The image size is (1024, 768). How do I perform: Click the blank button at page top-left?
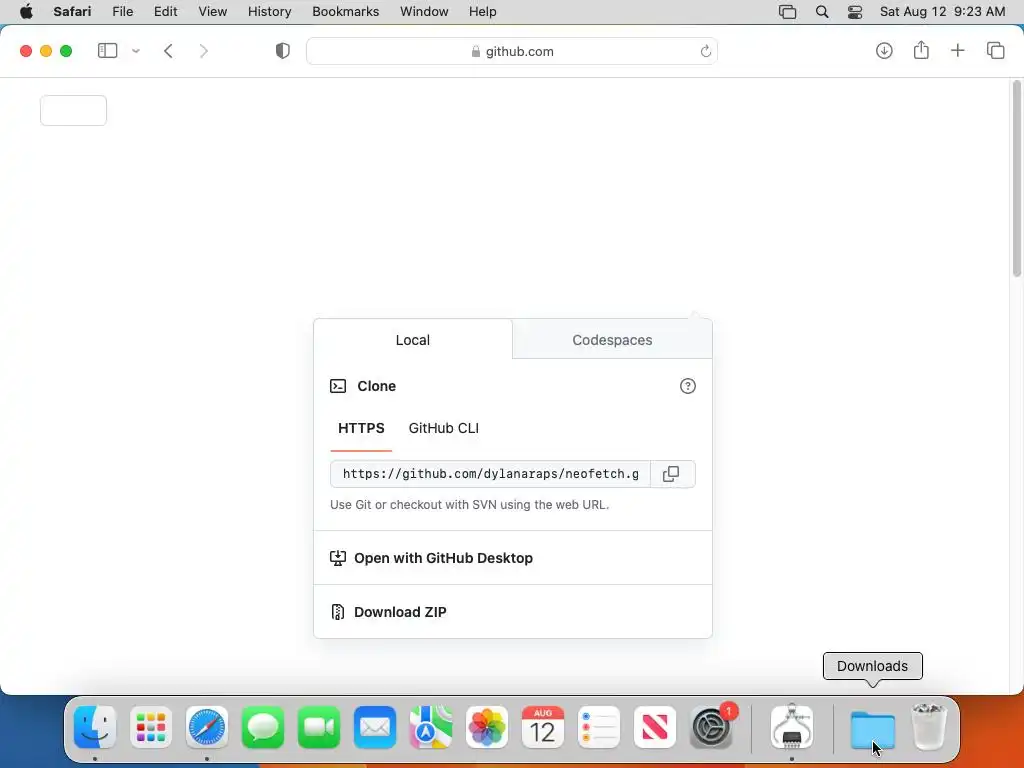[x=73, y=110]
